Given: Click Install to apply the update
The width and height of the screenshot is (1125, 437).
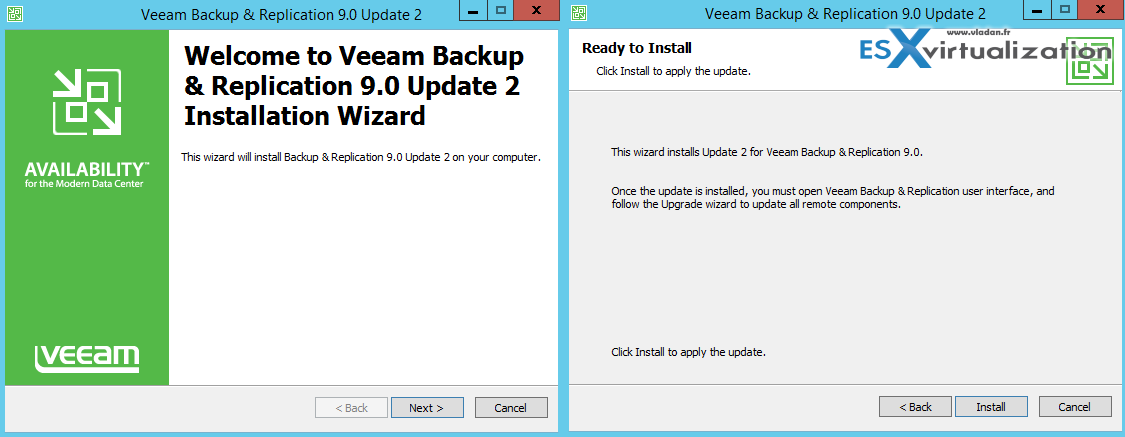Looking at the screenshot, I should point(991,407).
